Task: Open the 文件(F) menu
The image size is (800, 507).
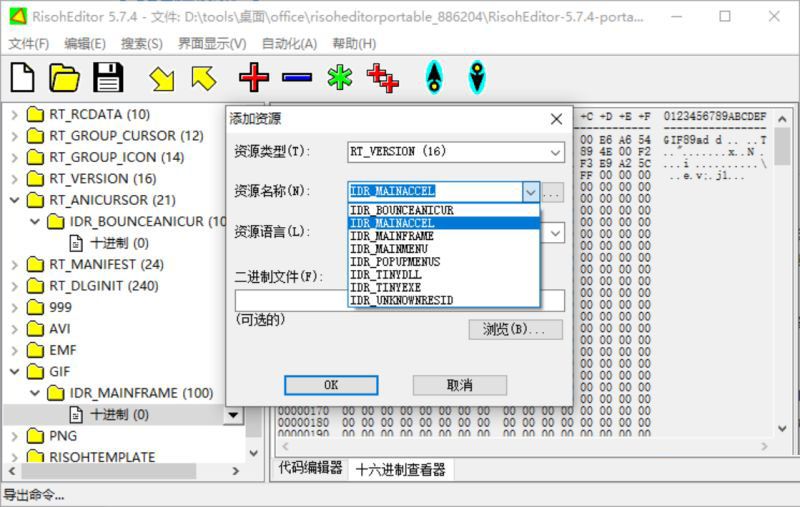Action: click(29, 44)
